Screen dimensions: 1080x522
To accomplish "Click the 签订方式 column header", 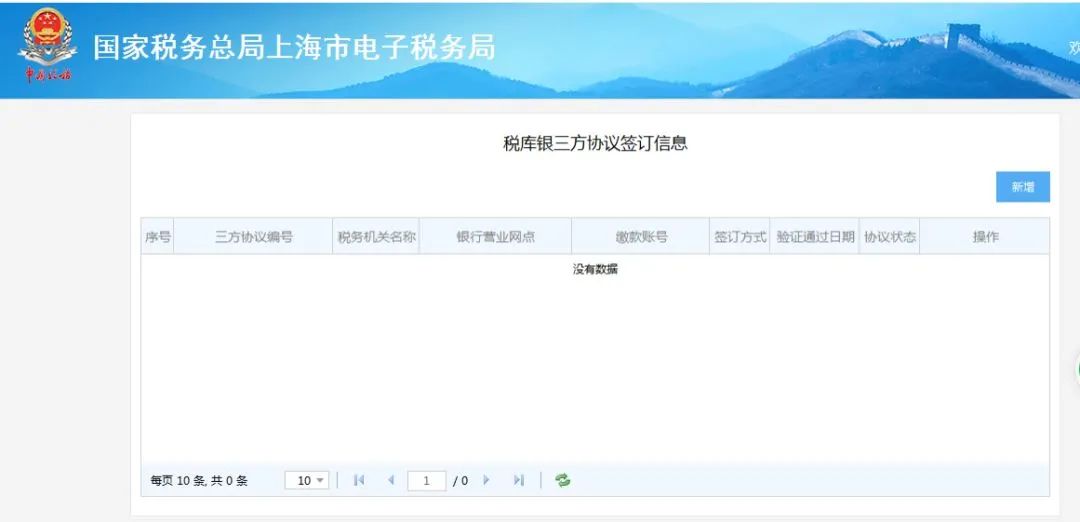I will click(x=740, y=237).
